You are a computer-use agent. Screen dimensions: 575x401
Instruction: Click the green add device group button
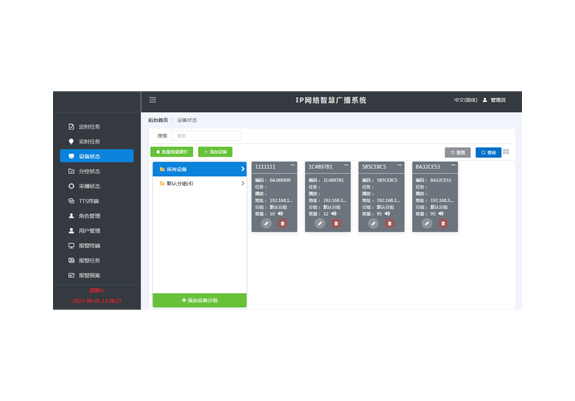click(199, 300)
